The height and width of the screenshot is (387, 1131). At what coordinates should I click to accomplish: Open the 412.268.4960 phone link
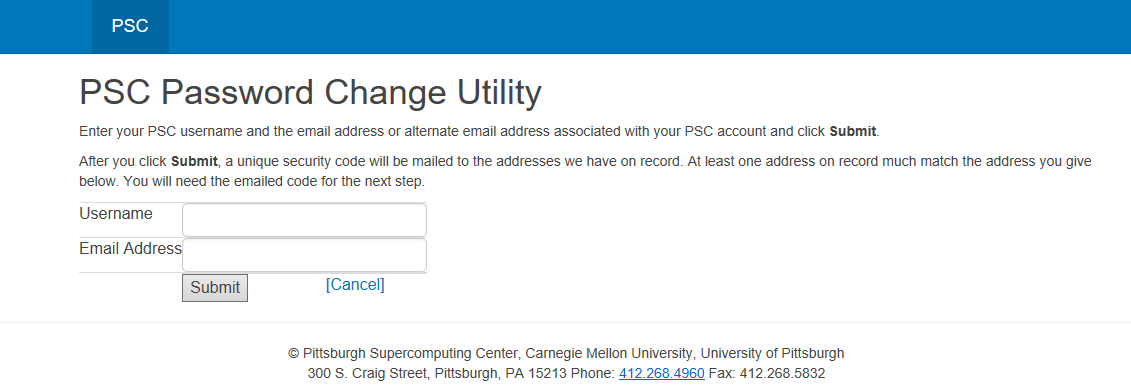(x=661, y=374)
